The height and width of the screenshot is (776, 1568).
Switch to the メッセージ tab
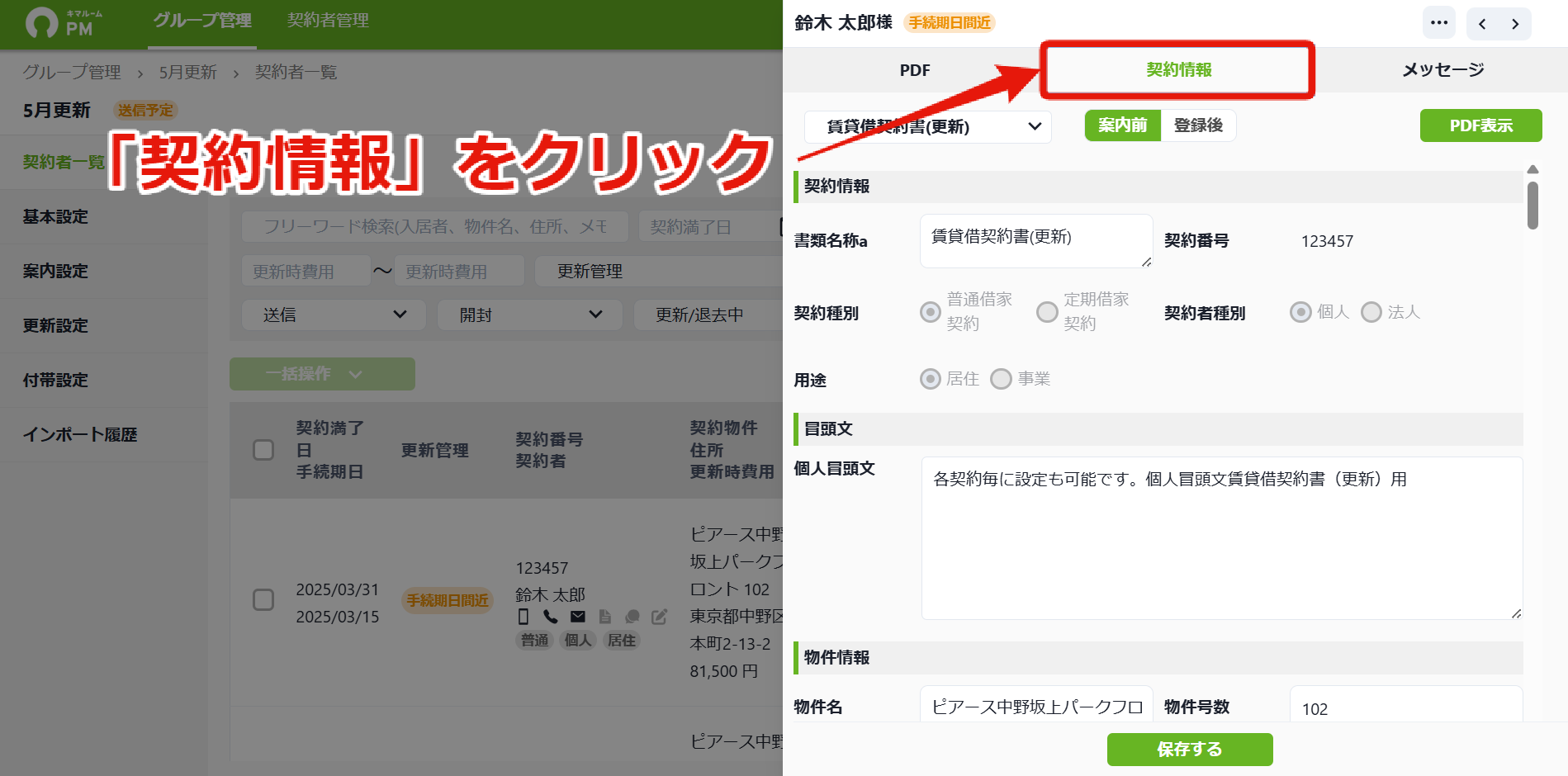click(x=1442, y=70)
